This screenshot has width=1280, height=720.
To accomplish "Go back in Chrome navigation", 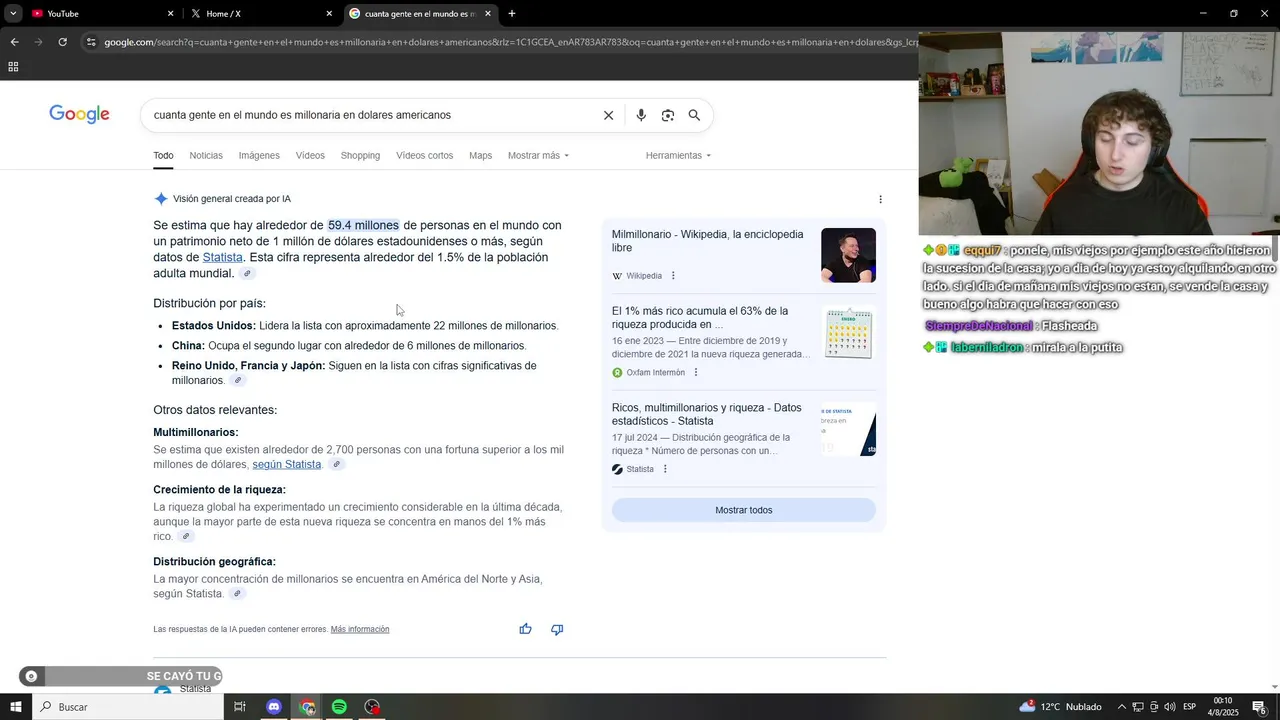I will [x=14, y=42].
